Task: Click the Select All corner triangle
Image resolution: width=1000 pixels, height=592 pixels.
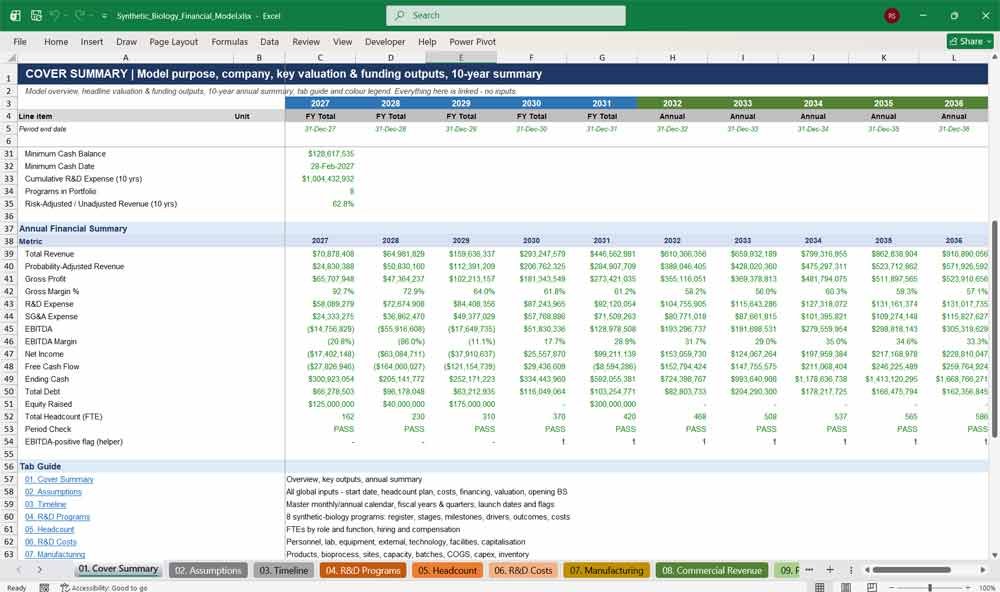Action: (11, 57)
